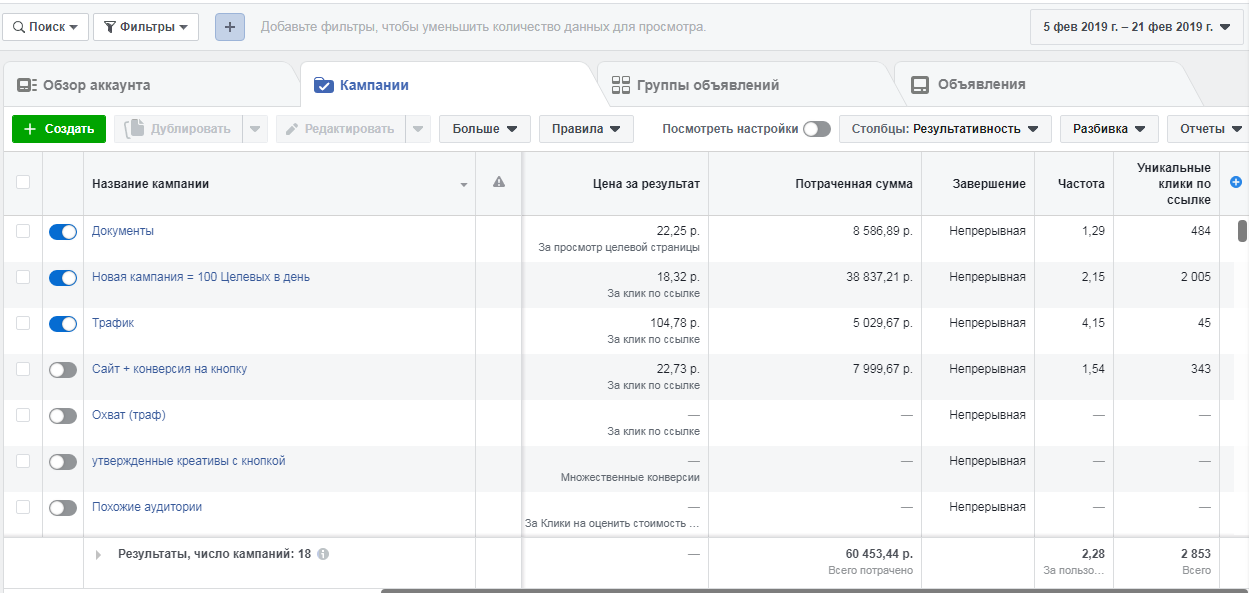Viewport: 1249px width, 593px height.
Task: Click the Ad Sets grid icon
Action: [x=621, y=85]
